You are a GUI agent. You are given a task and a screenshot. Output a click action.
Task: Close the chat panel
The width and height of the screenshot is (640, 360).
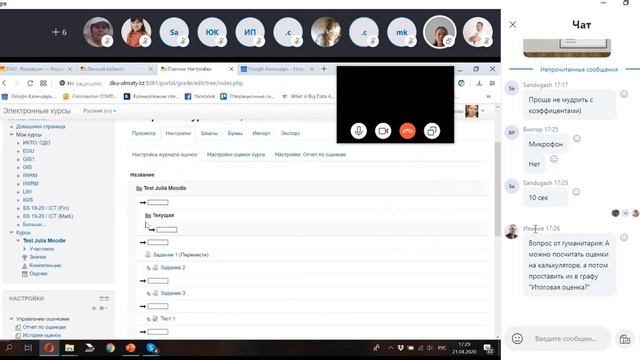[513, 25]
